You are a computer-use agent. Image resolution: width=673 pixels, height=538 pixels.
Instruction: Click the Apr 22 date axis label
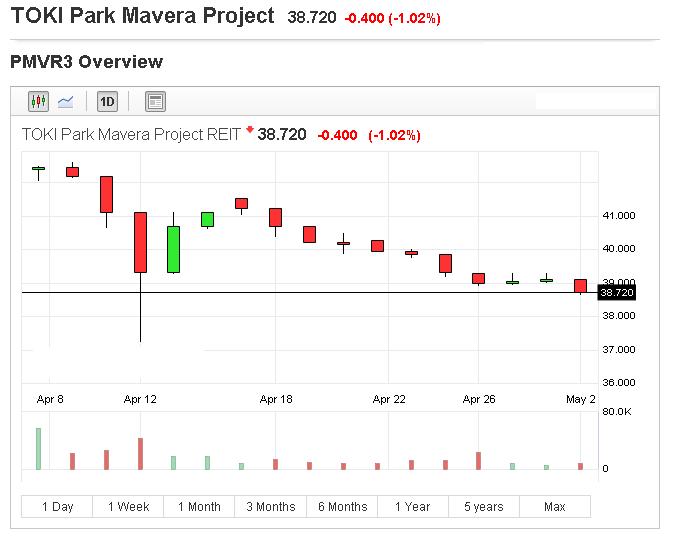pos(389,399)
